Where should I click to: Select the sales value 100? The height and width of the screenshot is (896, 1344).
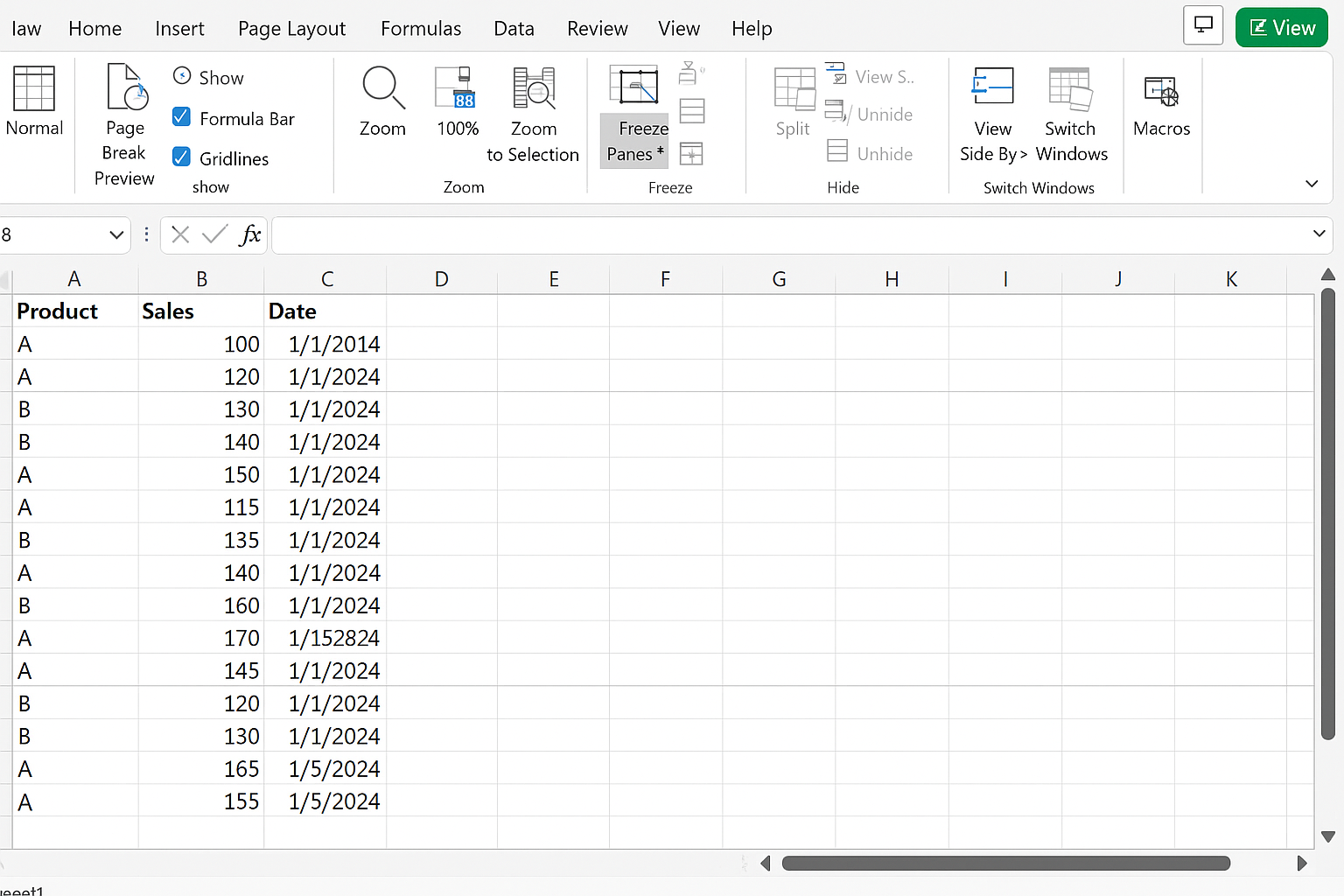pos(201,344)
